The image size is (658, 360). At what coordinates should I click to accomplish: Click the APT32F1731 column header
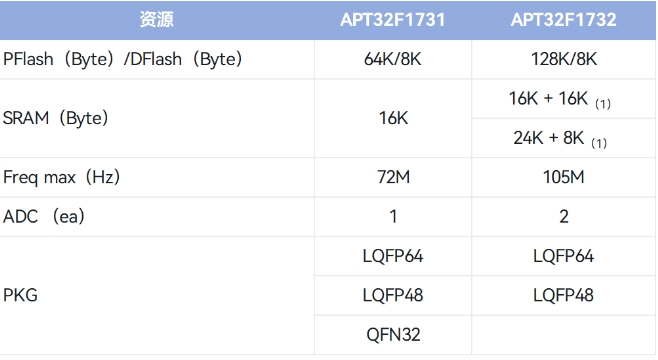tap(393, 20)
